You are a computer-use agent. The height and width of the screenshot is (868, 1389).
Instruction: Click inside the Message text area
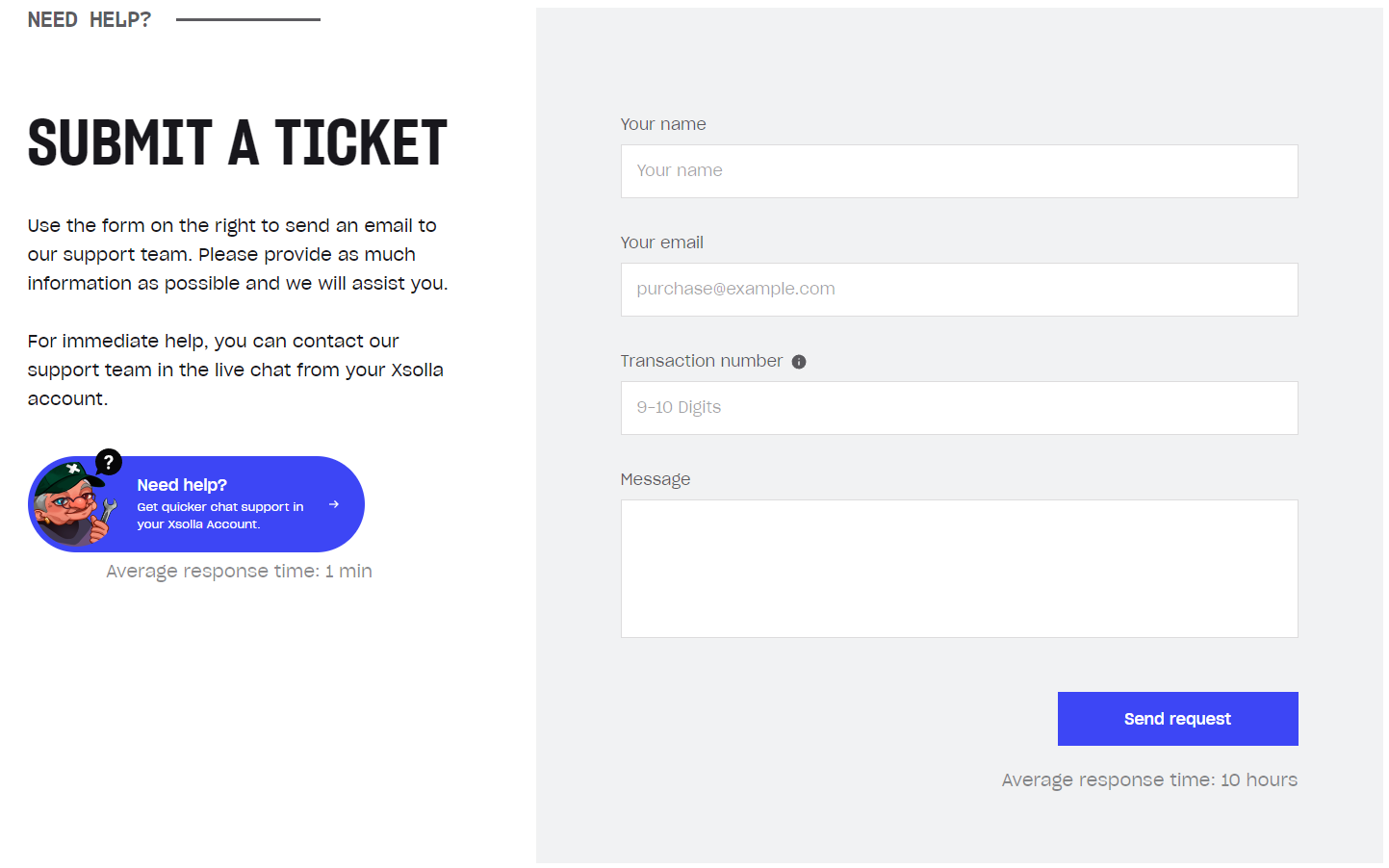point(959,568)
